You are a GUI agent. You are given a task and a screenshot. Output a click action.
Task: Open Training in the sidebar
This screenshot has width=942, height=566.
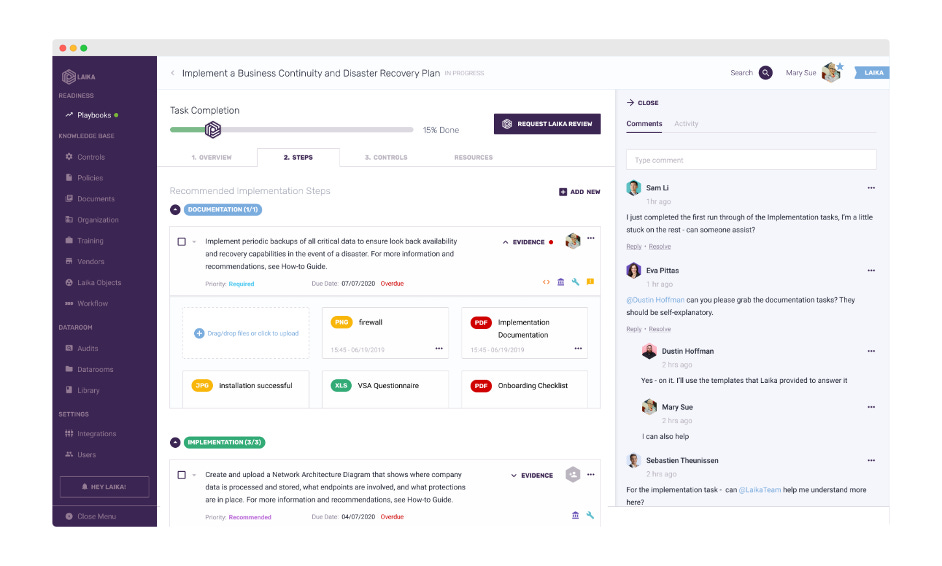coord(85,240)
